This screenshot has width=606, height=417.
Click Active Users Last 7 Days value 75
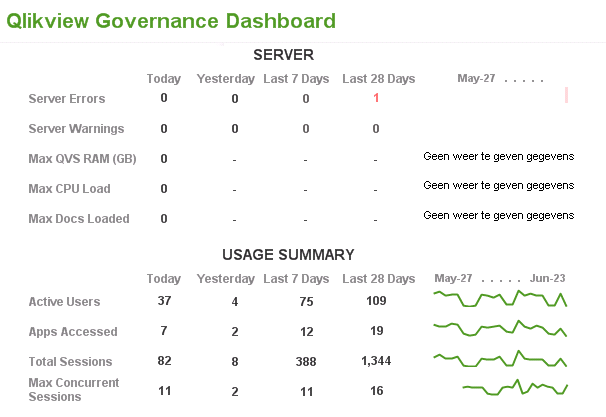306,301
